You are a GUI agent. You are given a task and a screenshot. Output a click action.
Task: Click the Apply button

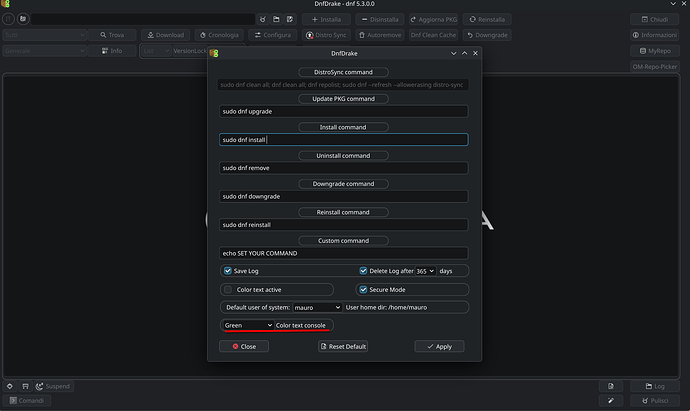coord(439,346)
